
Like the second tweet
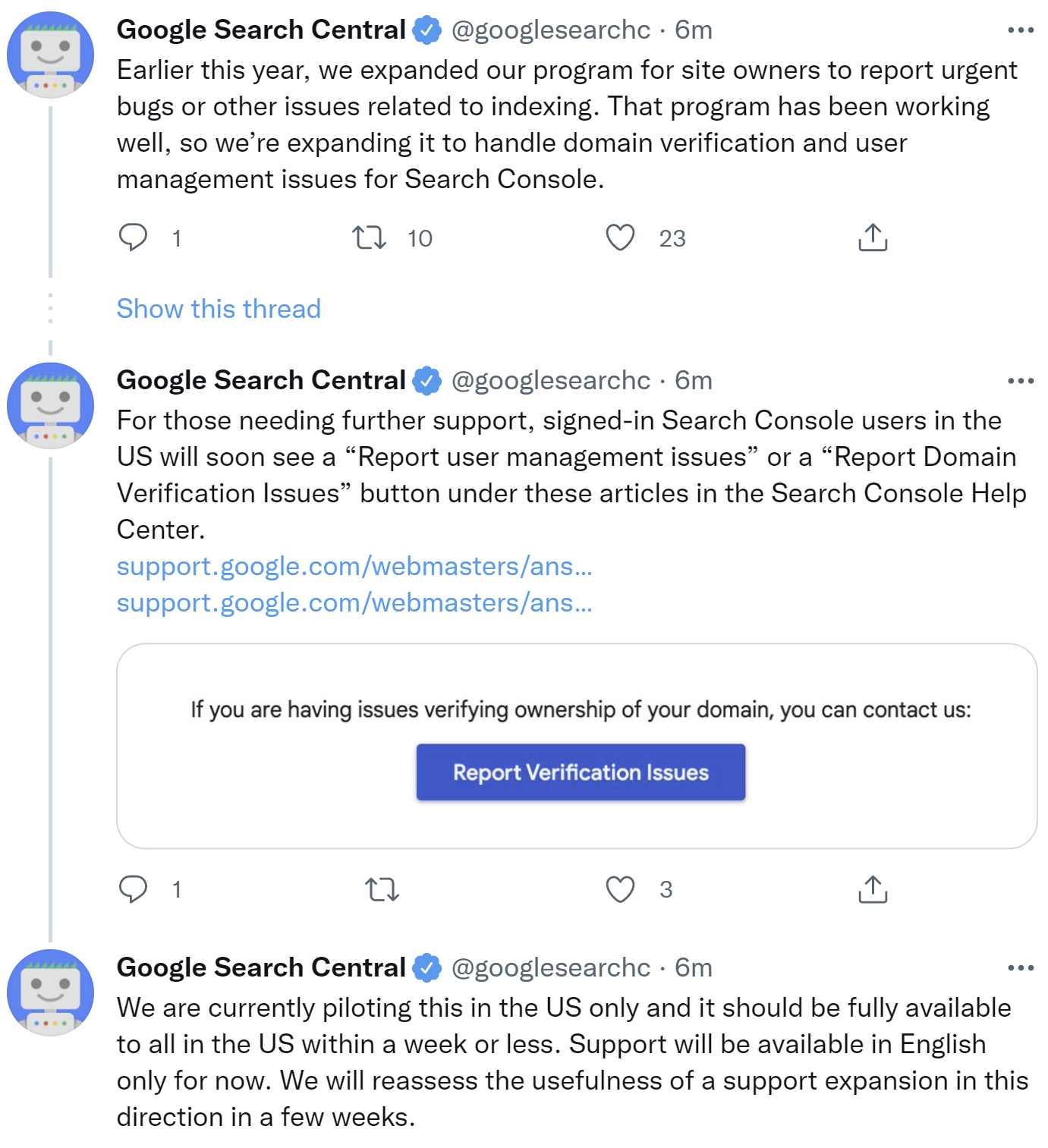(620, 889)
